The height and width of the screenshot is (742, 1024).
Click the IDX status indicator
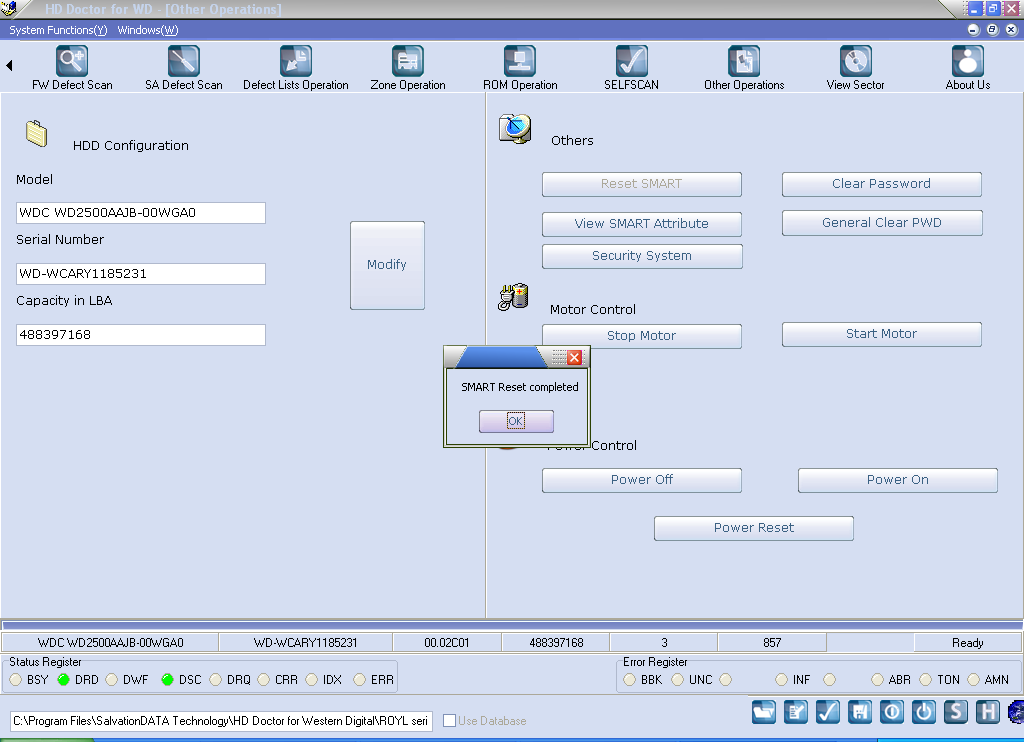point(312,680)
